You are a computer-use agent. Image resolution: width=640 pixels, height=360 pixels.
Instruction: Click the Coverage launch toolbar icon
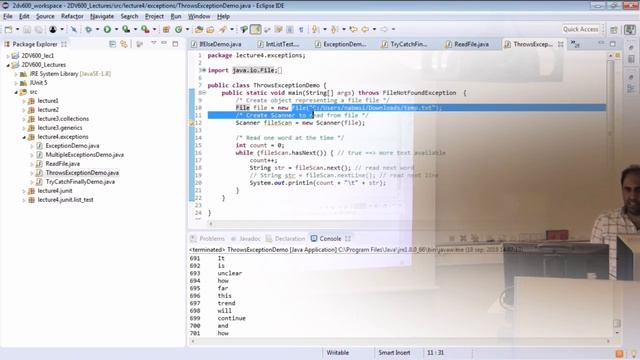click(x=126, y=29)
